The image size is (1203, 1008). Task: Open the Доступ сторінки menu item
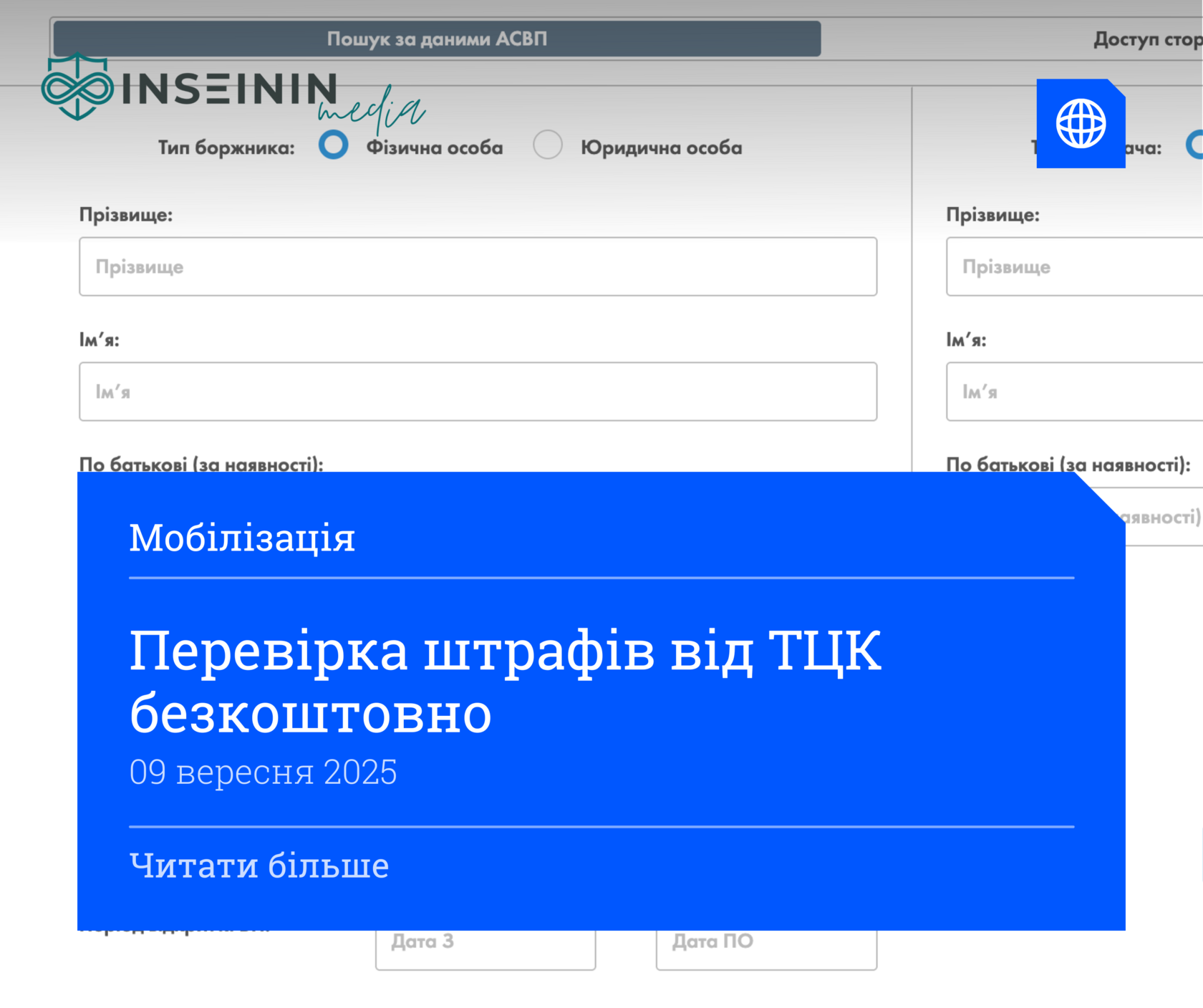(1146, 39)
